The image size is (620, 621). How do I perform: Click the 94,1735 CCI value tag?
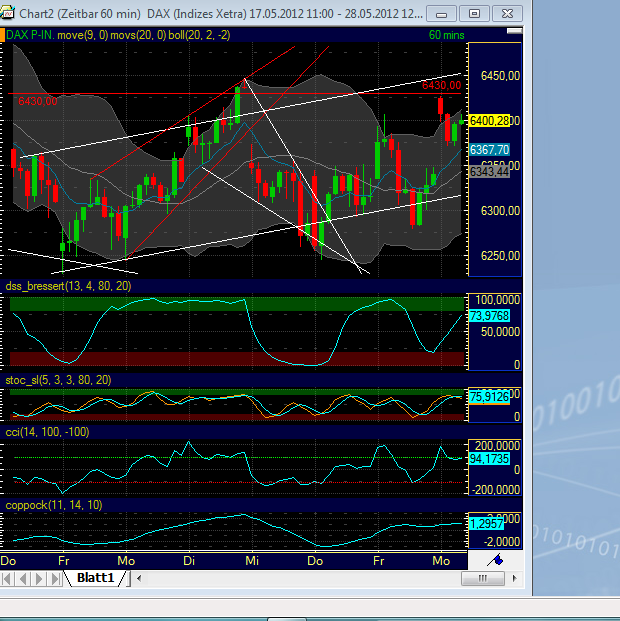[489, 459]
